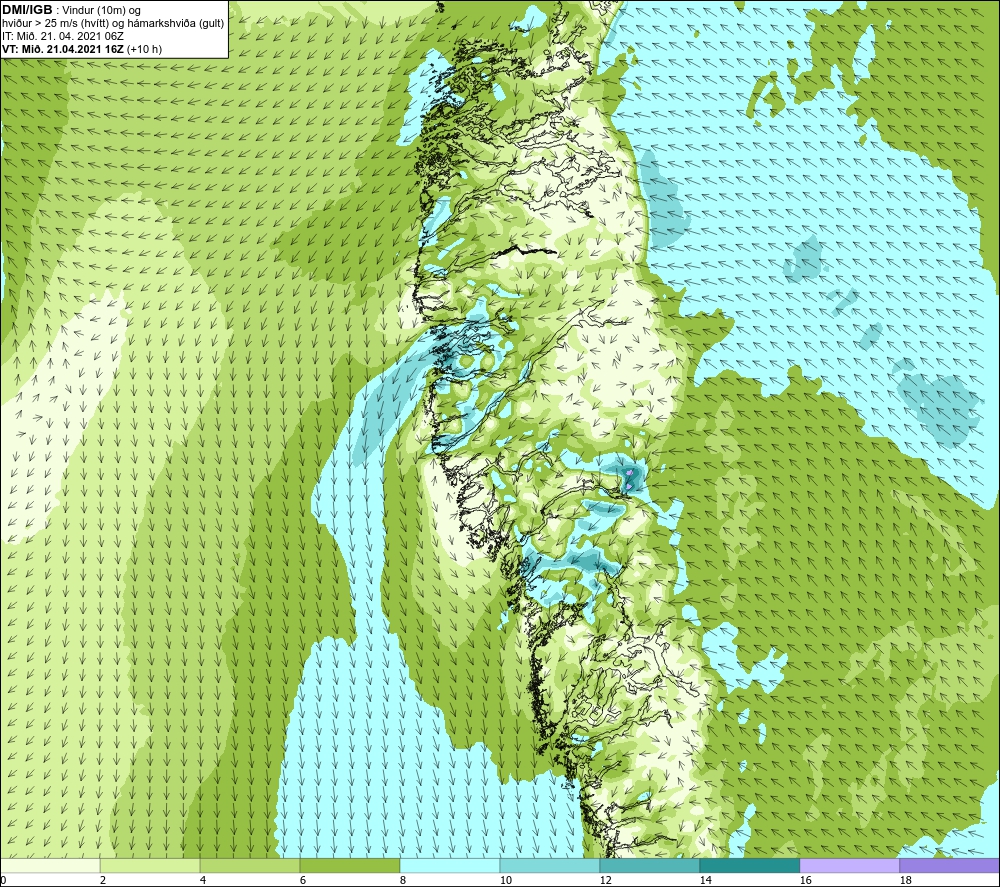Viewport: 1000px width, 887px height.
Task: Click the 8–10 m/s light cyan legend swatch
Action: 450,865
